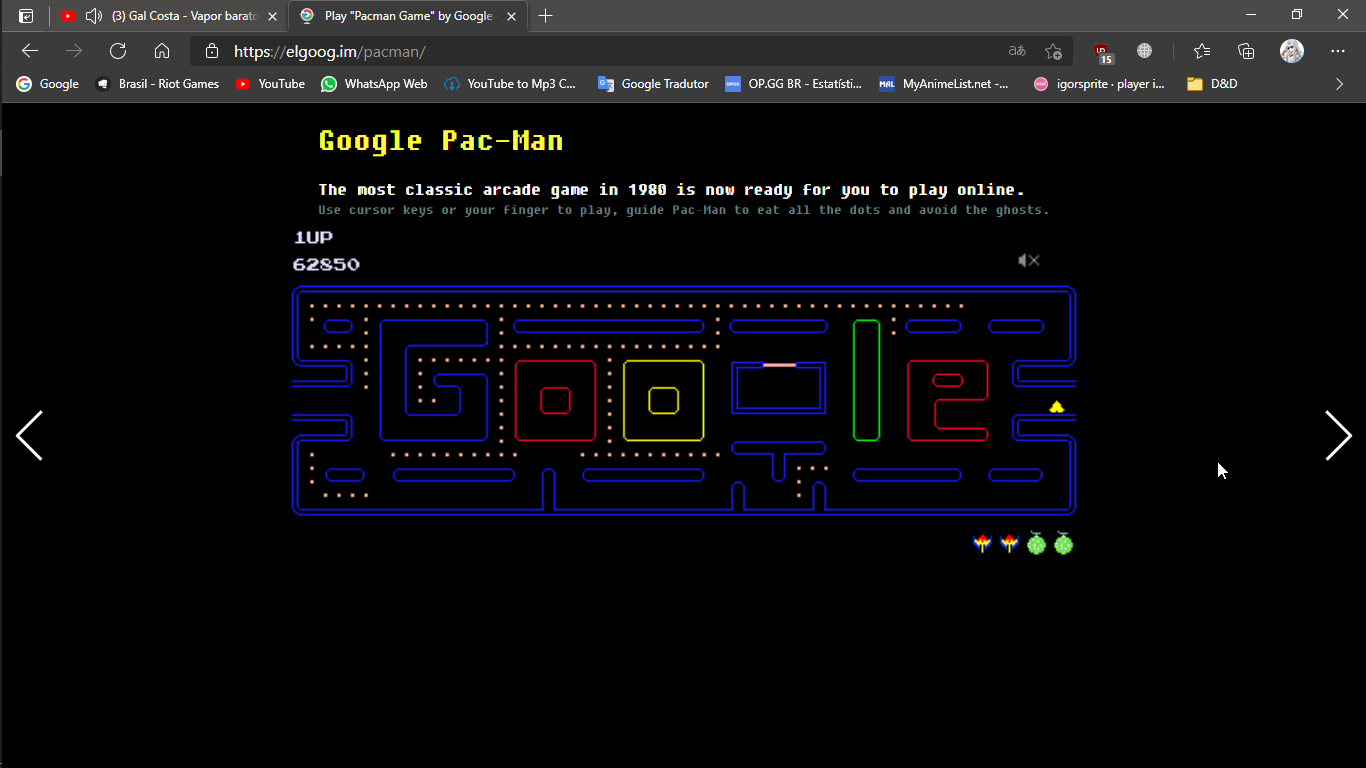The width and height of the screenshot is (1366, 768).
Task: Open the MyAnimeList.net bookmark
Action: 944,84
